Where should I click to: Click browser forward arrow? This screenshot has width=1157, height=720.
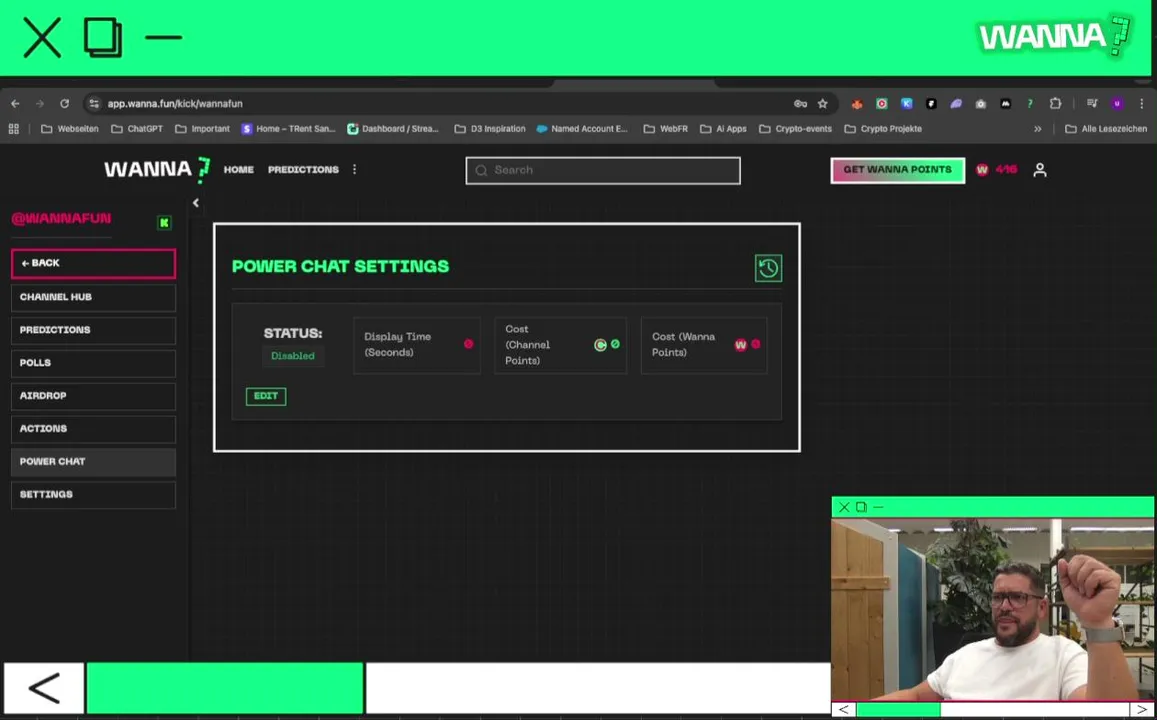pyautogui.click(x=40, y=104)
